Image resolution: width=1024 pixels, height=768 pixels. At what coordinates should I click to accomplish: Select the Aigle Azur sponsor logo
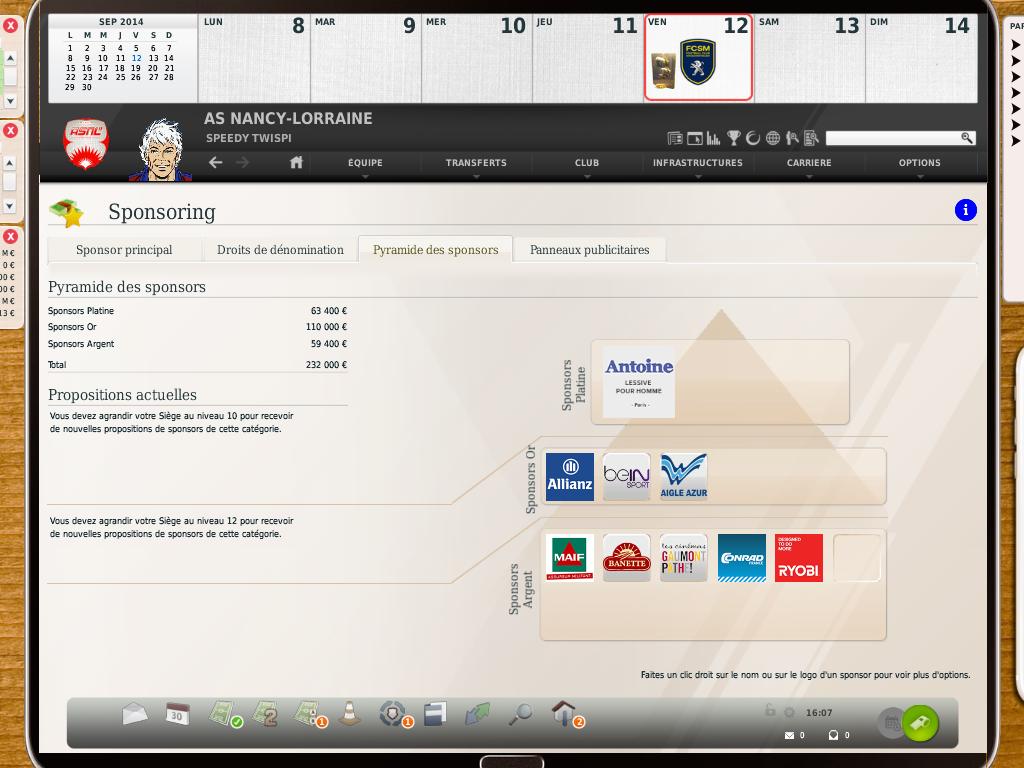[x=684, y=477]
